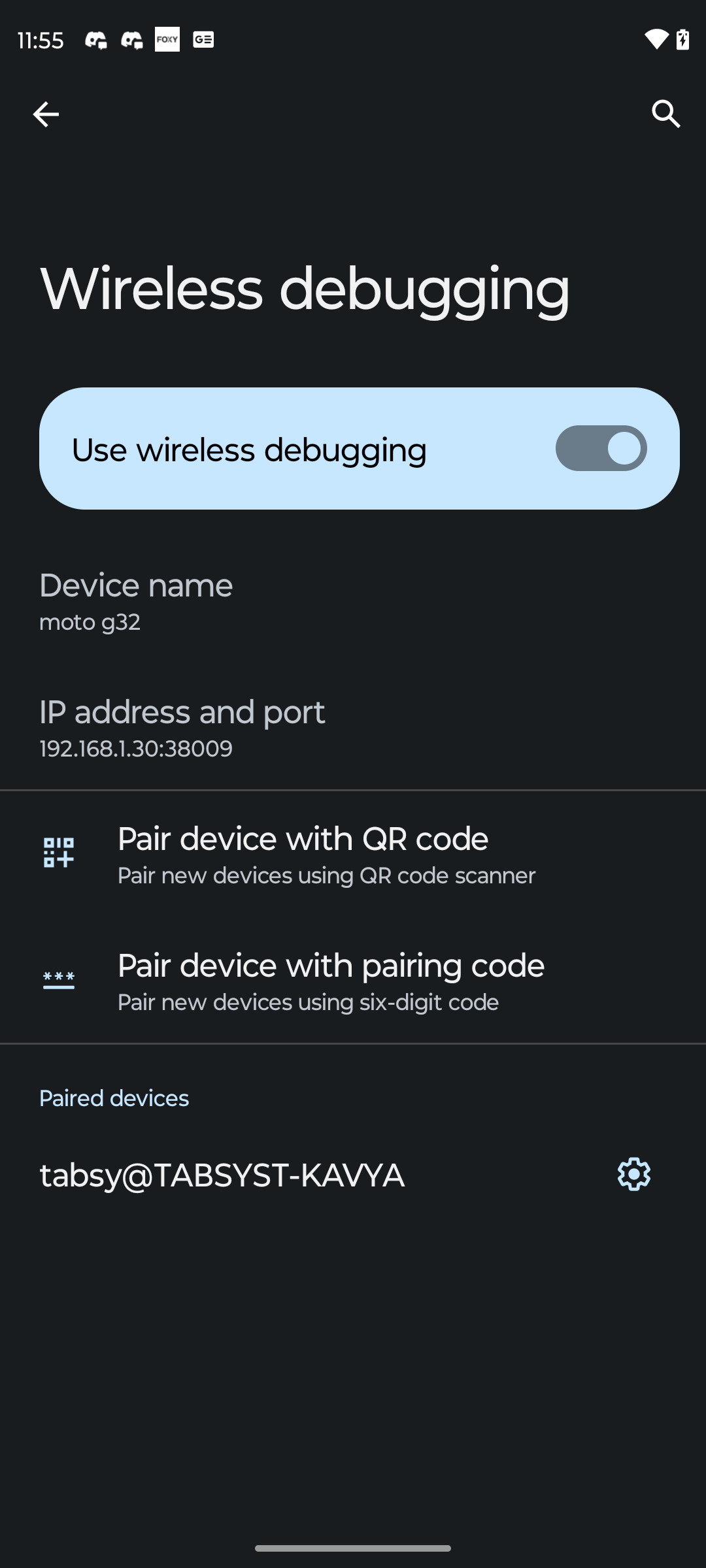Select paired device tabsy@TABSYST-KAVYA
Image resolution: width=706 pixels, height=1568 pixels.
click(x=222, y=1175)
